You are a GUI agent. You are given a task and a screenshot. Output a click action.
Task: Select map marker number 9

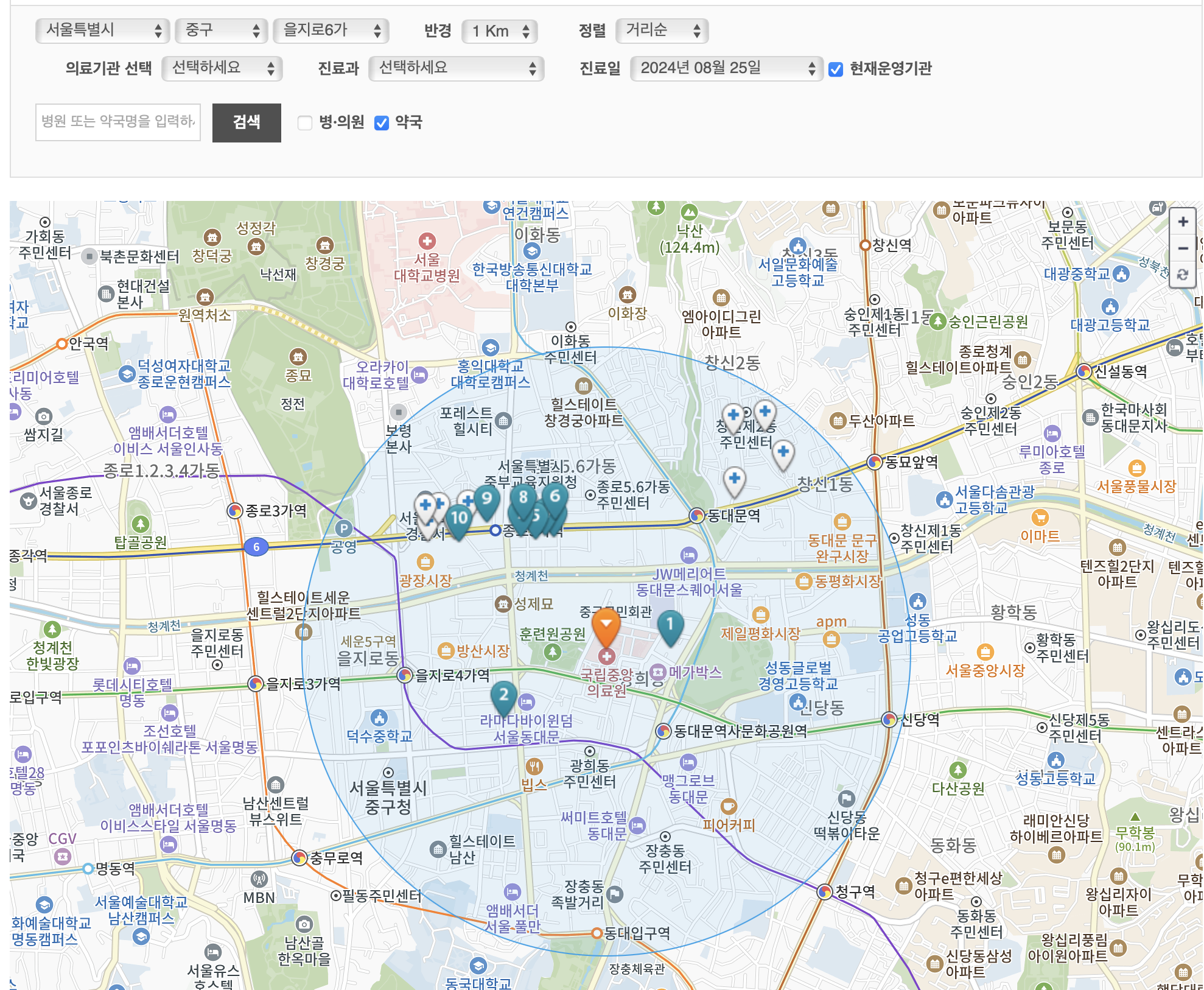point(486,499)
